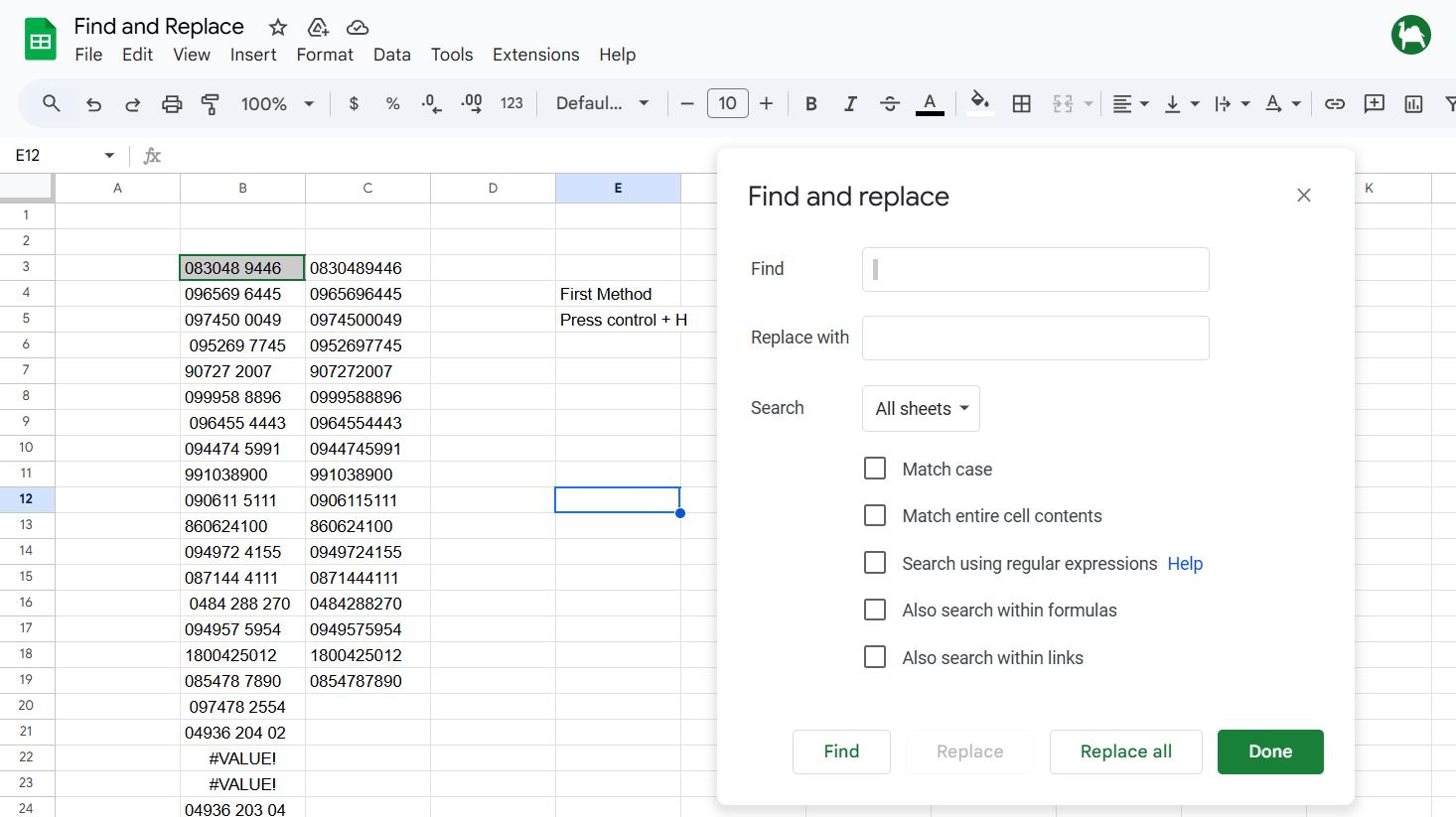Click the Find button
Screen dimensions: 1456x817
[x=841, y=751]
